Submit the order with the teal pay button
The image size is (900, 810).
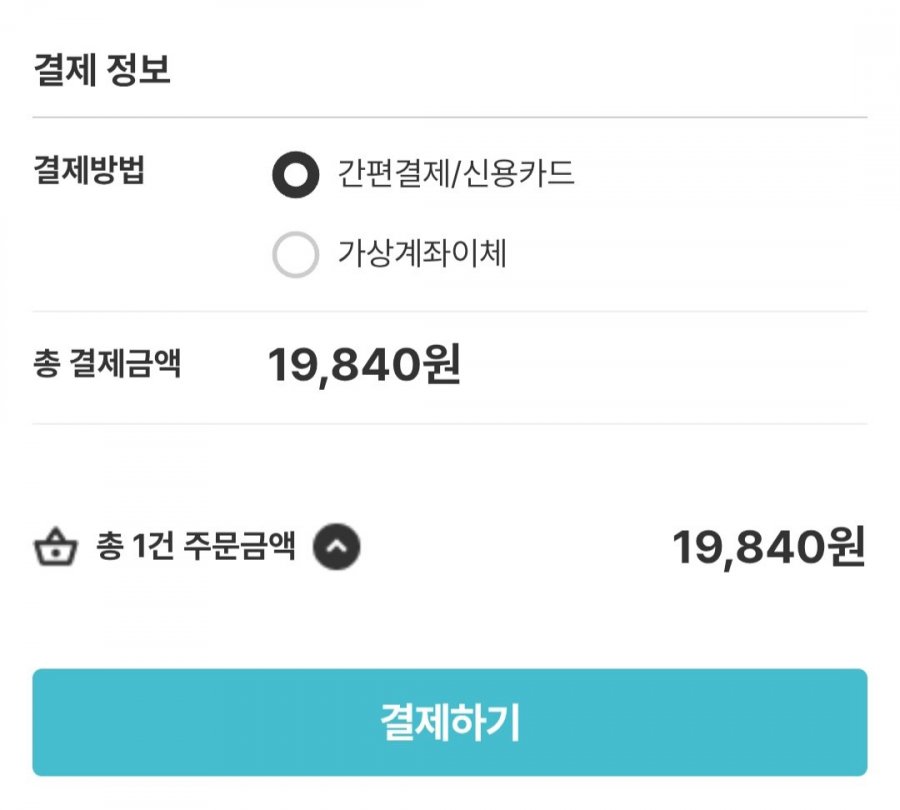[450, 722]
